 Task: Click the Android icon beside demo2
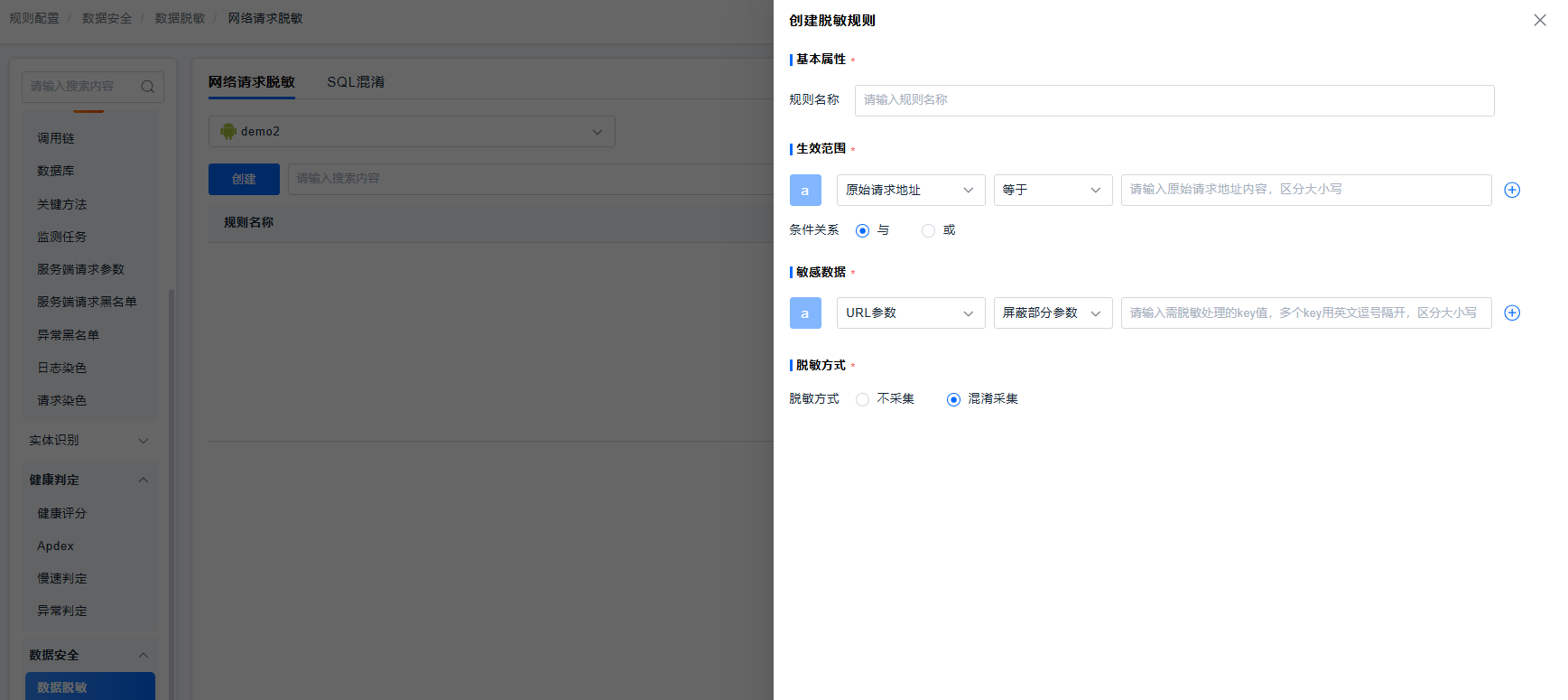pos(228,131)
